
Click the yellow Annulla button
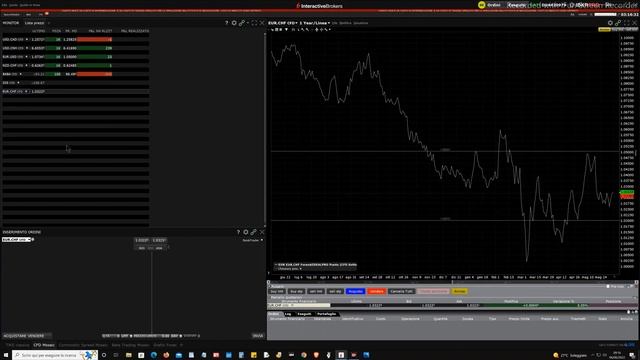pos(459,291)
